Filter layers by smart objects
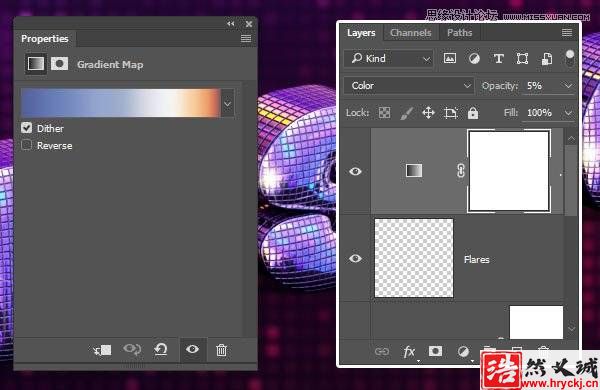The image size is (600, 390). pos(547,59)
